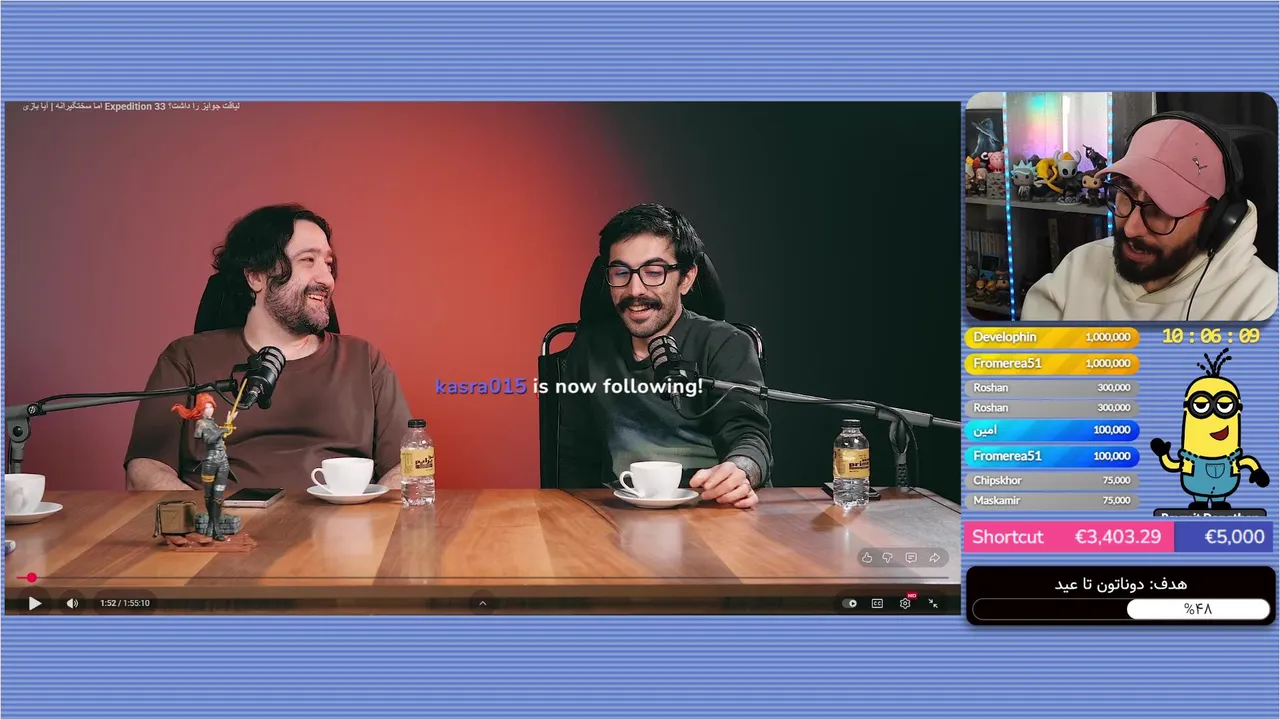Click the %۴۸ goal progress bar
The height and width of the screenshot is (720, 1280).
pyautogui.click(x=1121, y=609)
